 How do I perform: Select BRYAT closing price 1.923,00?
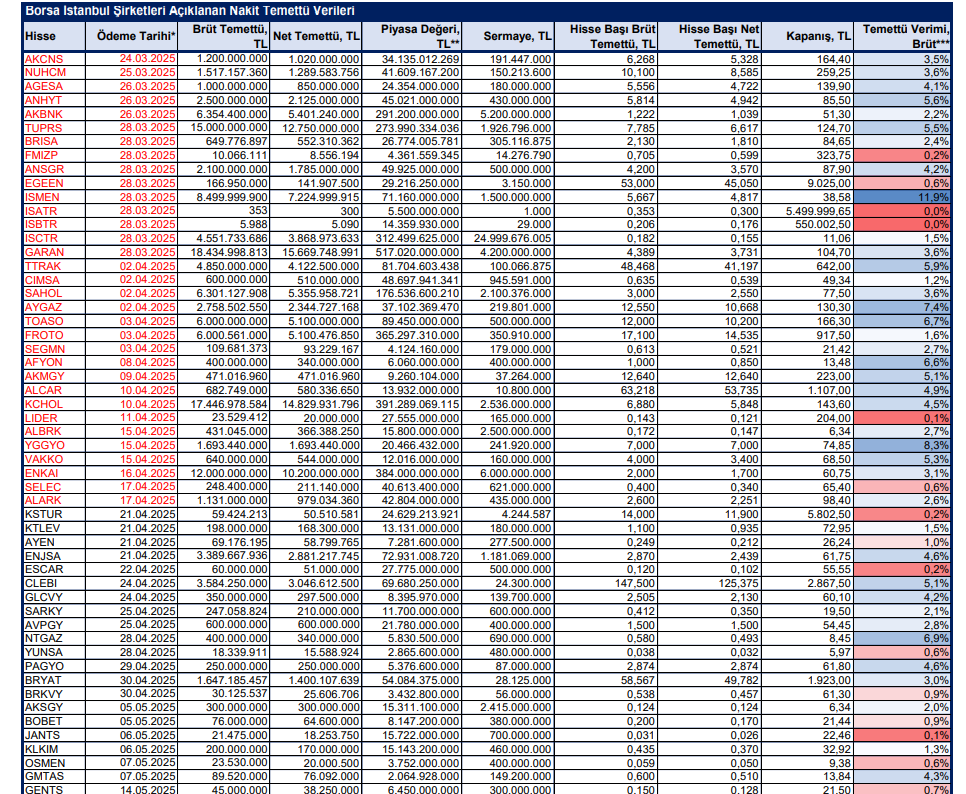click(x=830, y=680)
